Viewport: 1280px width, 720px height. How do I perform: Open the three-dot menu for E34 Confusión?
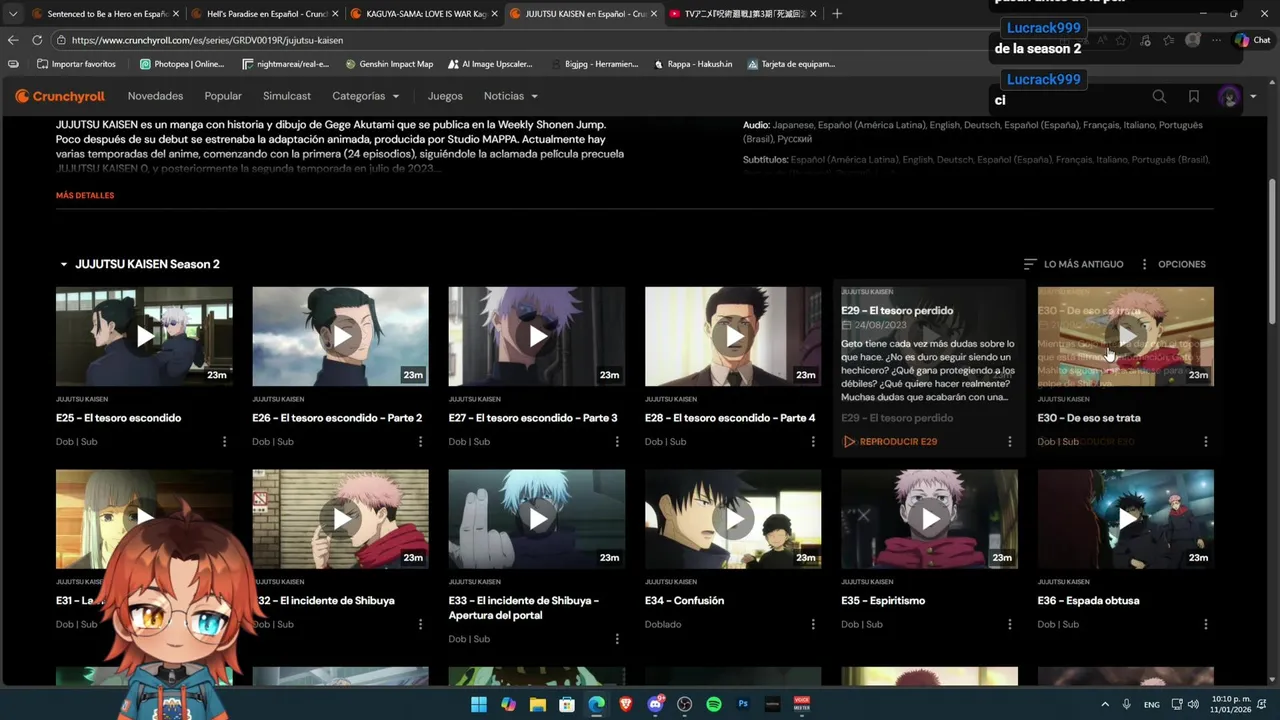coord(813,624)
